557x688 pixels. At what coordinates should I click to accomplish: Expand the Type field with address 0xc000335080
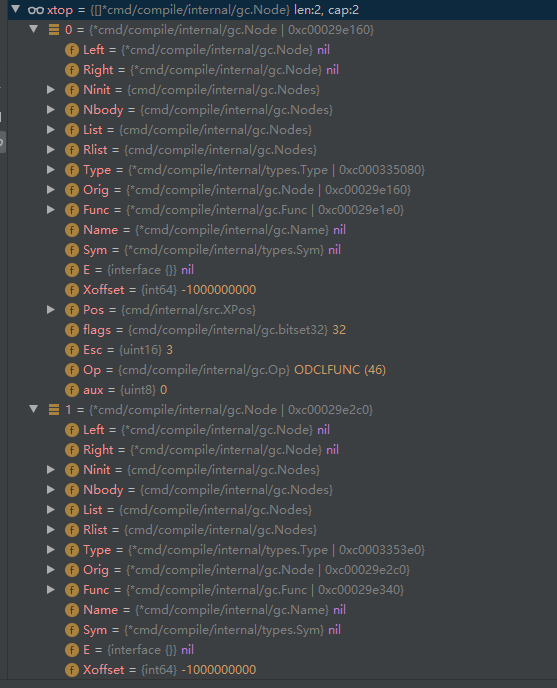click(x=51, y=170)
